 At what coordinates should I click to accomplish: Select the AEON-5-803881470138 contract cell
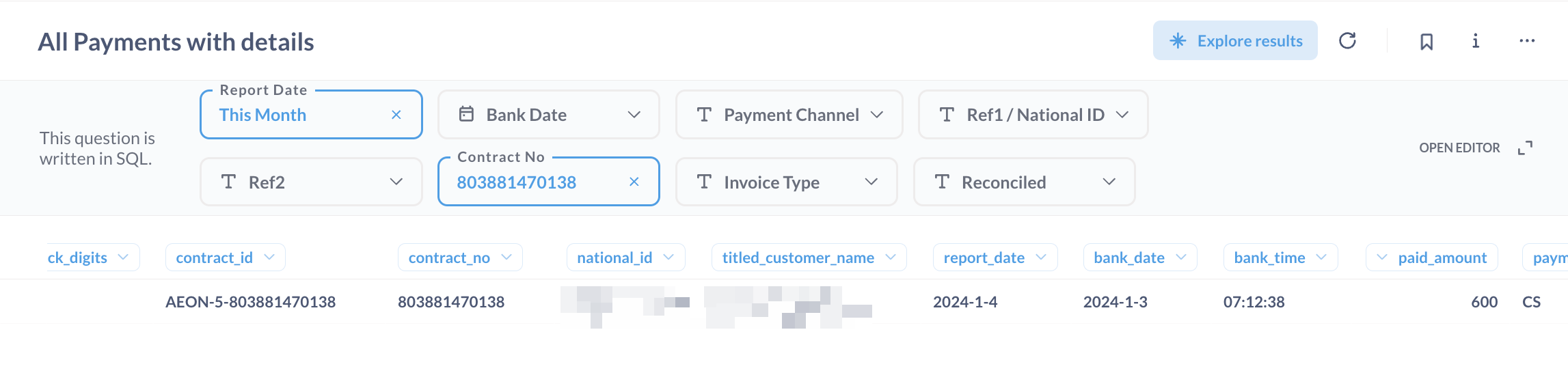tap(250, 302)
